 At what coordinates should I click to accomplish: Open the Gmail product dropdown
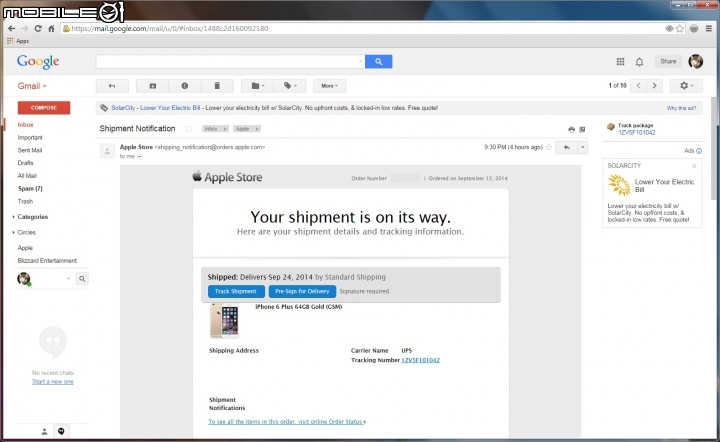coord(32,86)
